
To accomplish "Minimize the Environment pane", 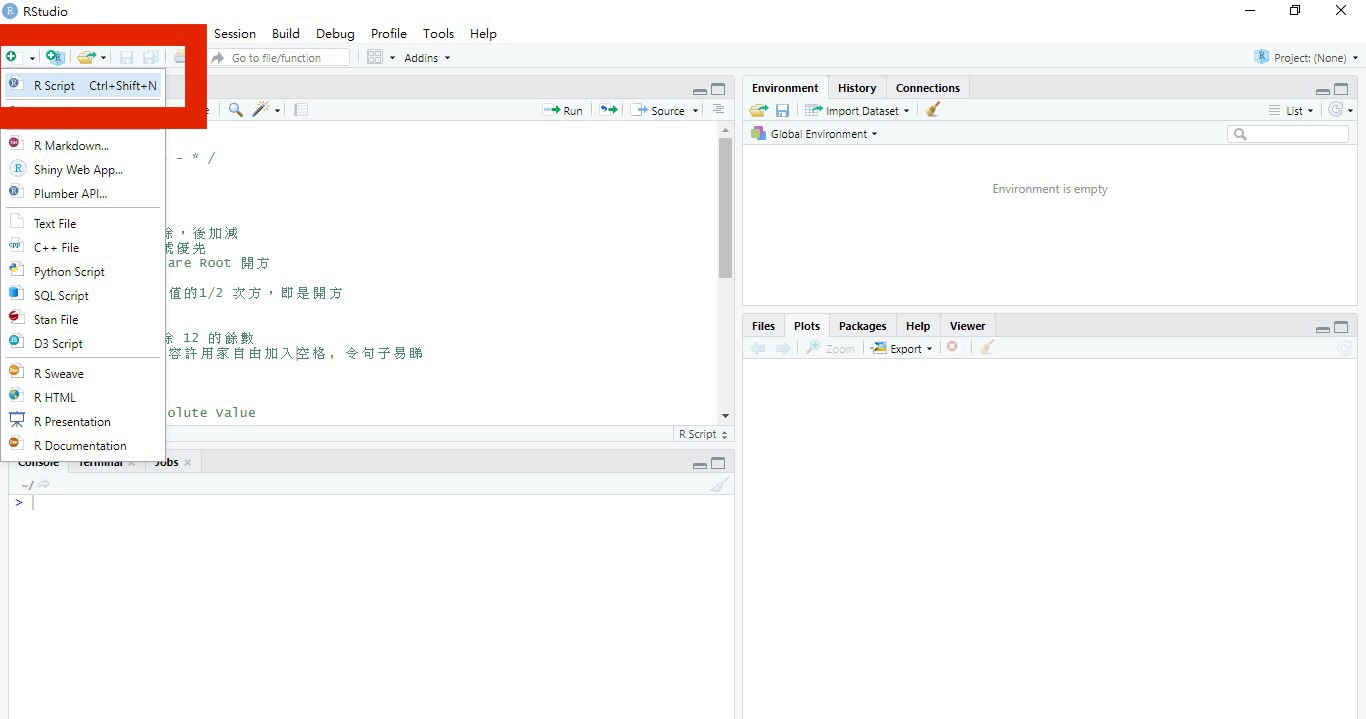I will (x=1323, y=90).
